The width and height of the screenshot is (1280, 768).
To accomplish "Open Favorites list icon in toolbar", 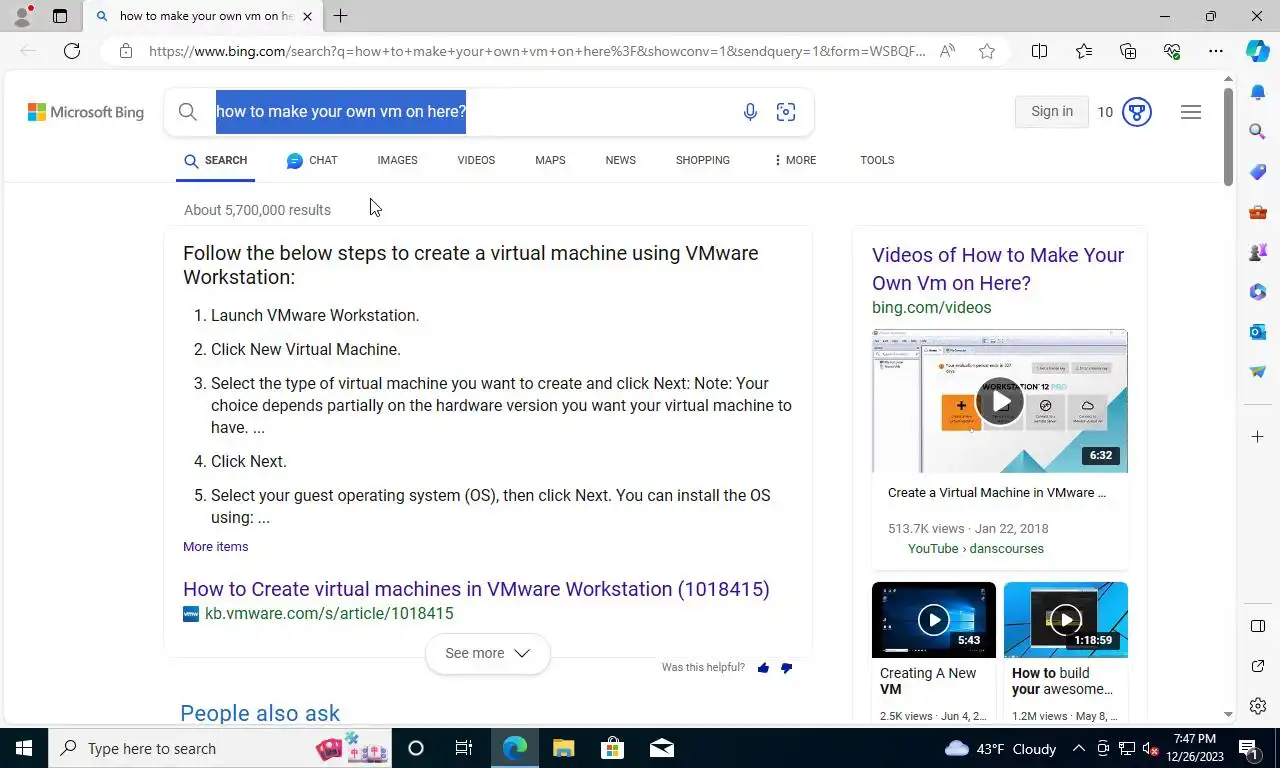I will coord(1084,51).
